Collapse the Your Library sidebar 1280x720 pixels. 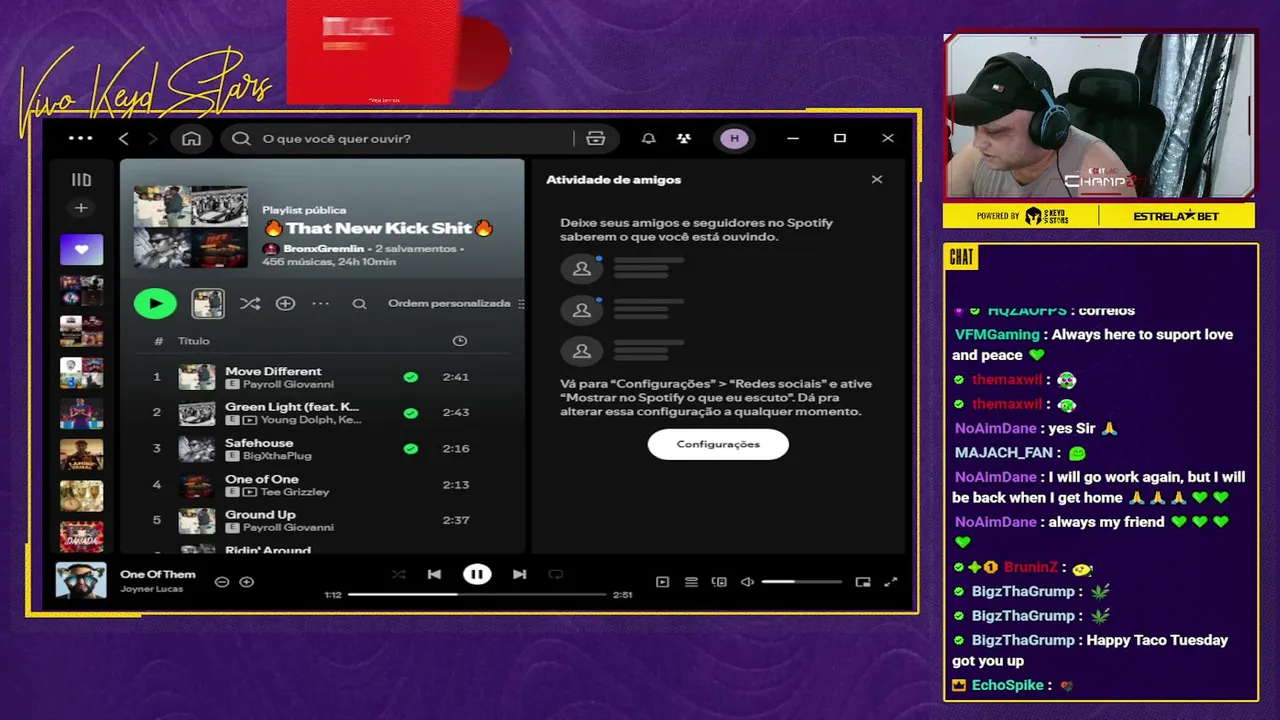[81, 180]
